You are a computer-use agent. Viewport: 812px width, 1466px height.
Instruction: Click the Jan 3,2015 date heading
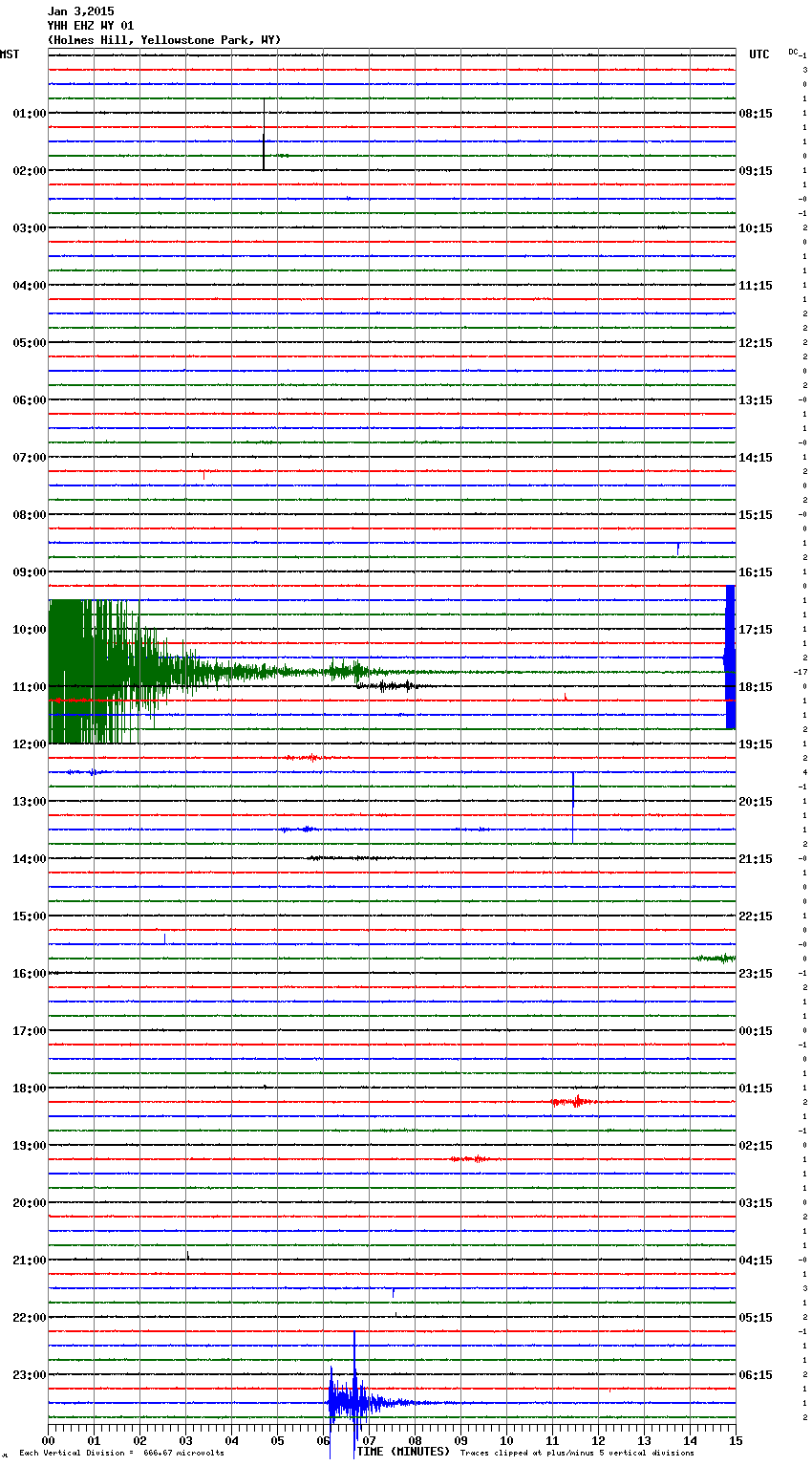coord(80,11)
